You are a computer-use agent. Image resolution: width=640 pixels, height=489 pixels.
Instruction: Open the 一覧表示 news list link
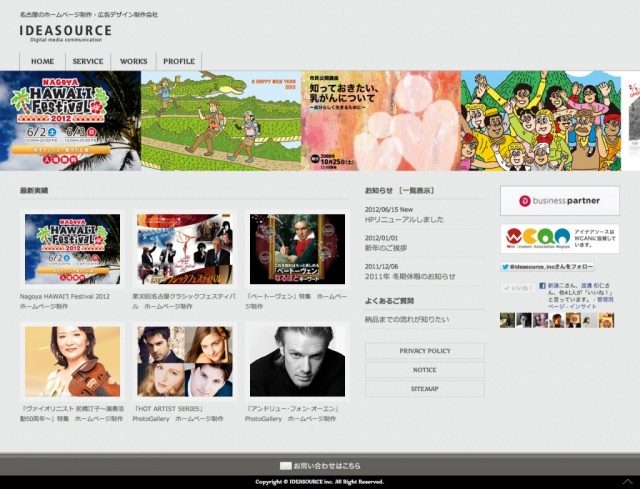pyautogui.click(x=416, y=190)
